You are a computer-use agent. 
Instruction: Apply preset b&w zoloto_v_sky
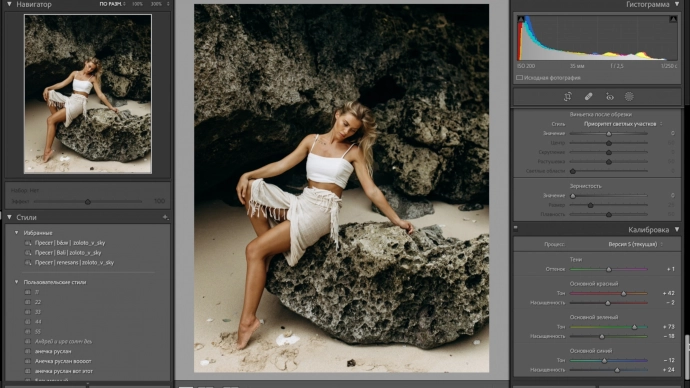pos(70,243)
